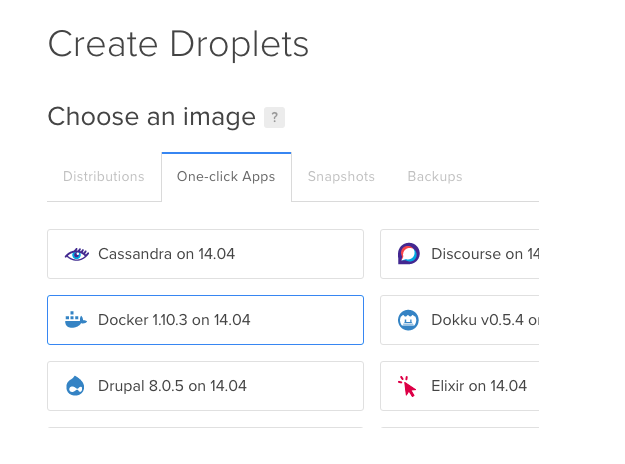Screen dimensions: 625x464
Task: Go to the Backups tab
Action: coord(435,177)
